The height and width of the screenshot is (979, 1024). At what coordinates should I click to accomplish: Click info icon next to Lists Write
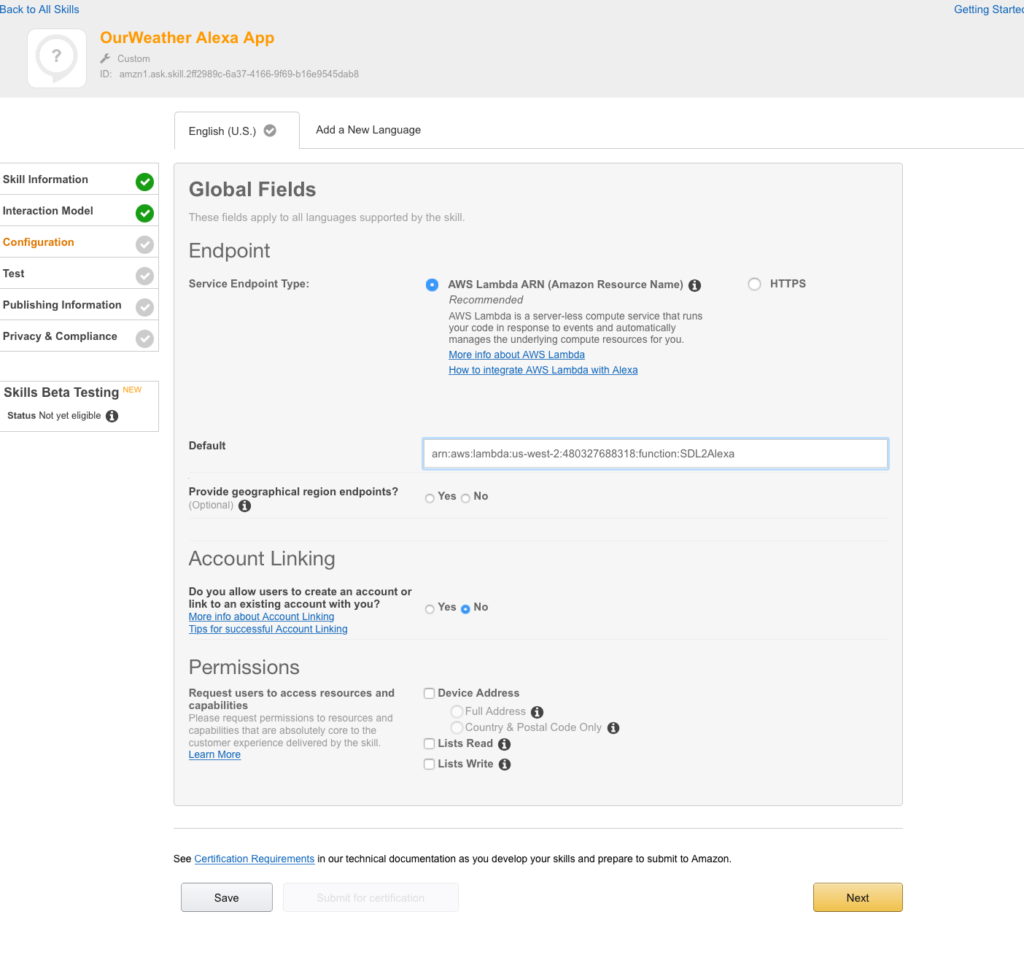click(x=505, y=765)
